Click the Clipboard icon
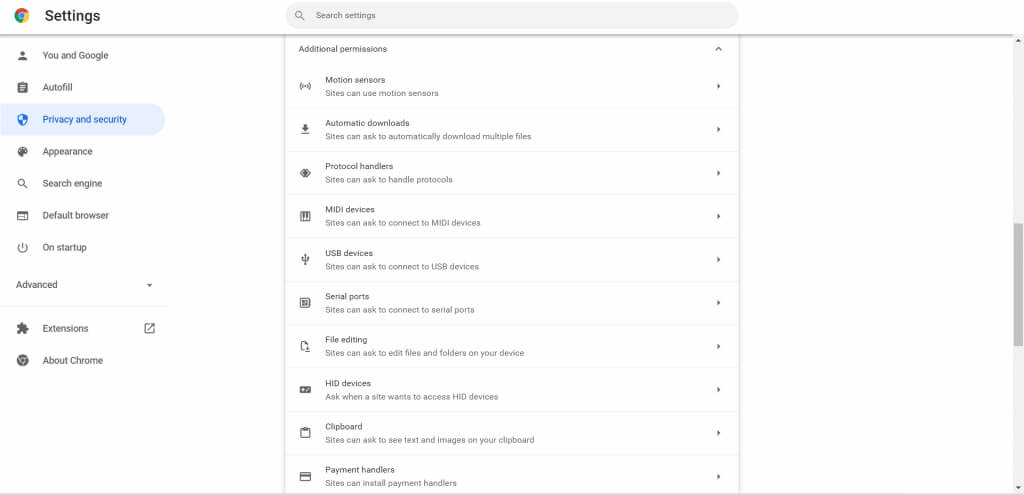1024x495 pixels. [x=305, y=433]
